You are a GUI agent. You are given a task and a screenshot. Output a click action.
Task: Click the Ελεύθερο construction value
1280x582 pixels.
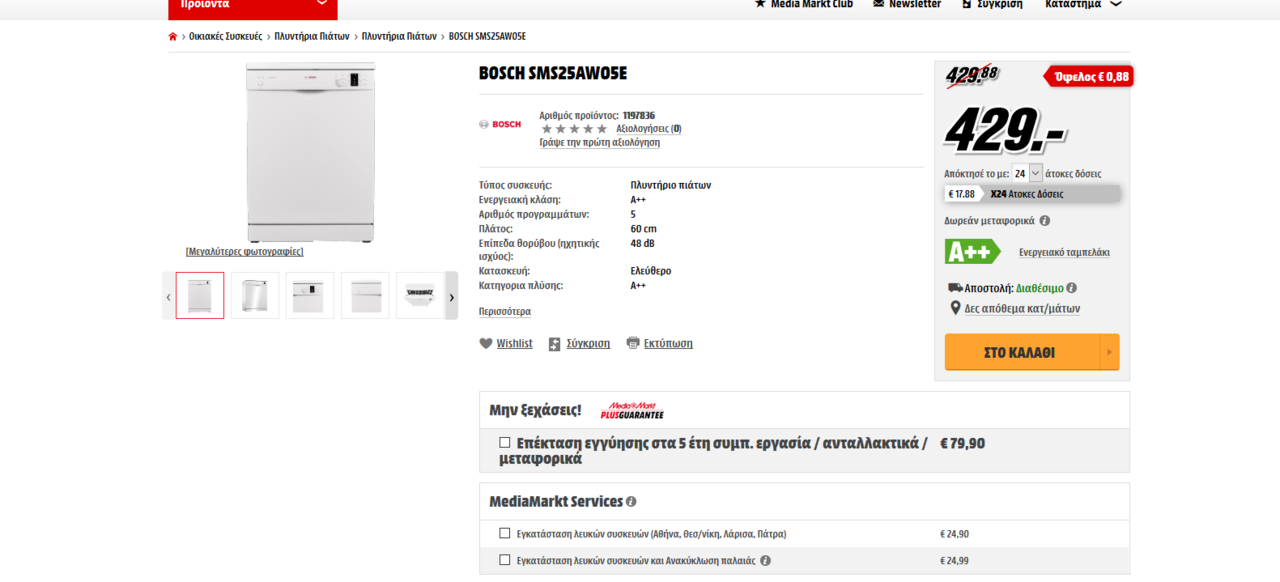[651, 271]
